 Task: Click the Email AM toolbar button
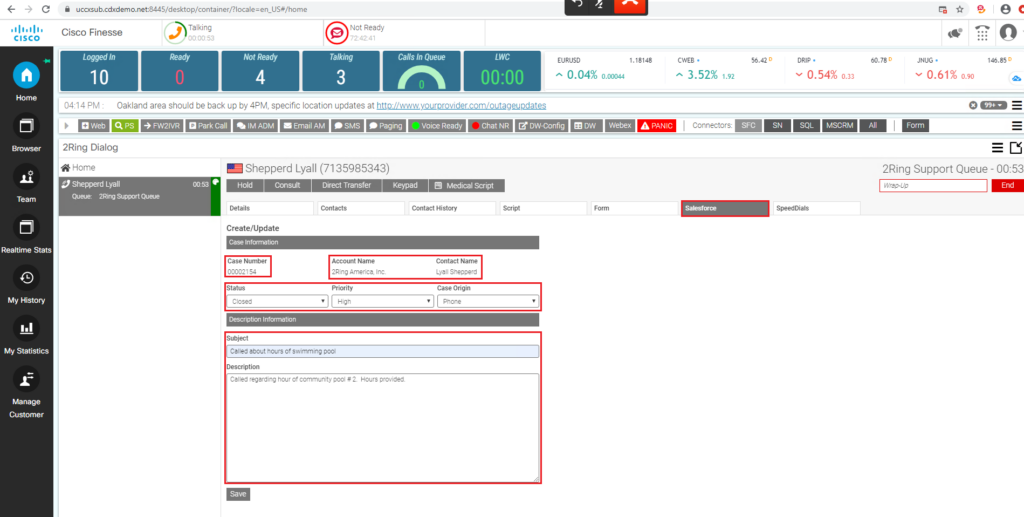pyautogui.click(x=304, y=126)
